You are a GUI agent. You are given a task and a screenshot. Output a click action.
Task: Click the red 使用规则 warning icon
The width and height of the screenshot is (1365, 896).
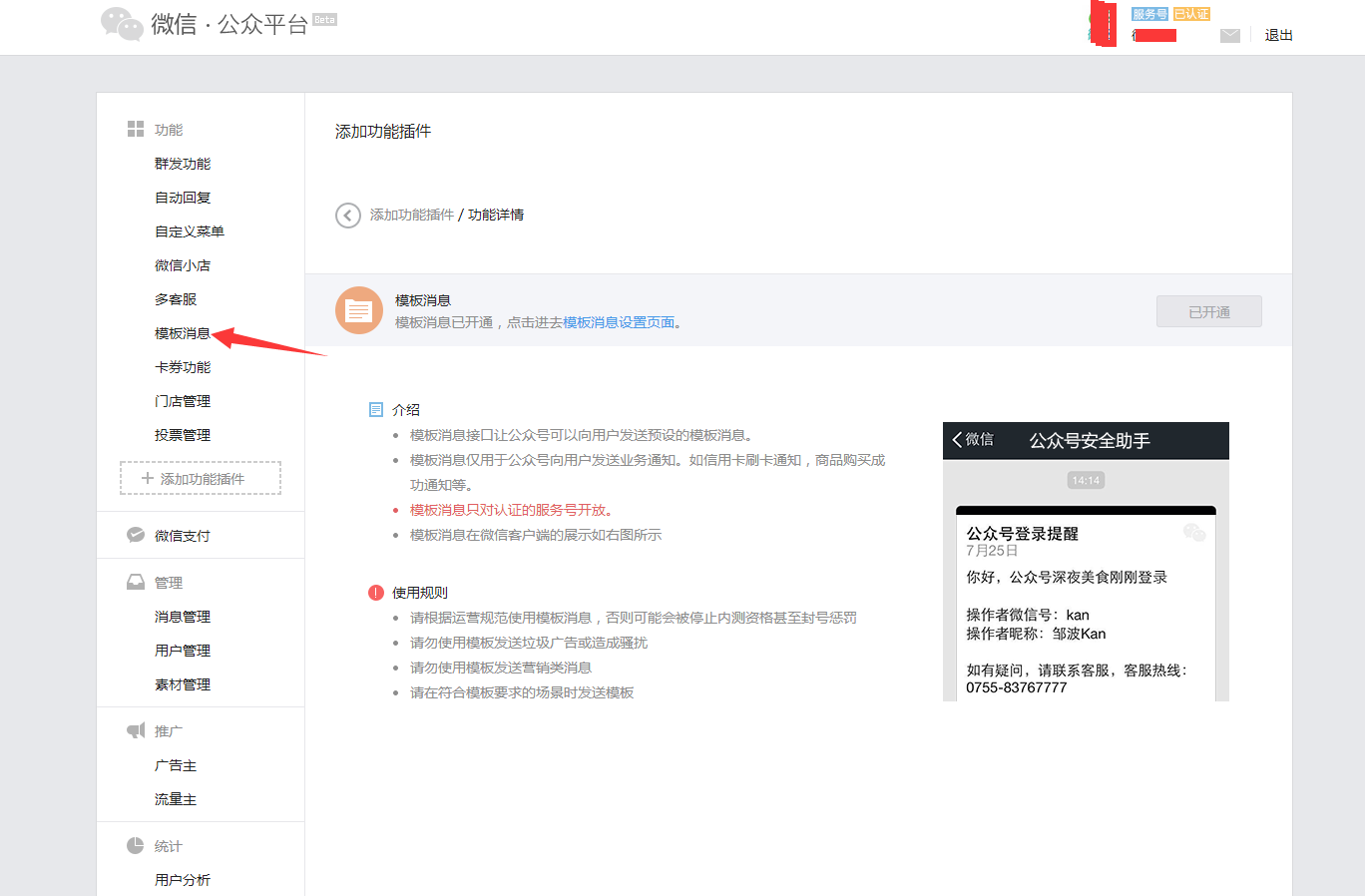(x=376, y=592)
